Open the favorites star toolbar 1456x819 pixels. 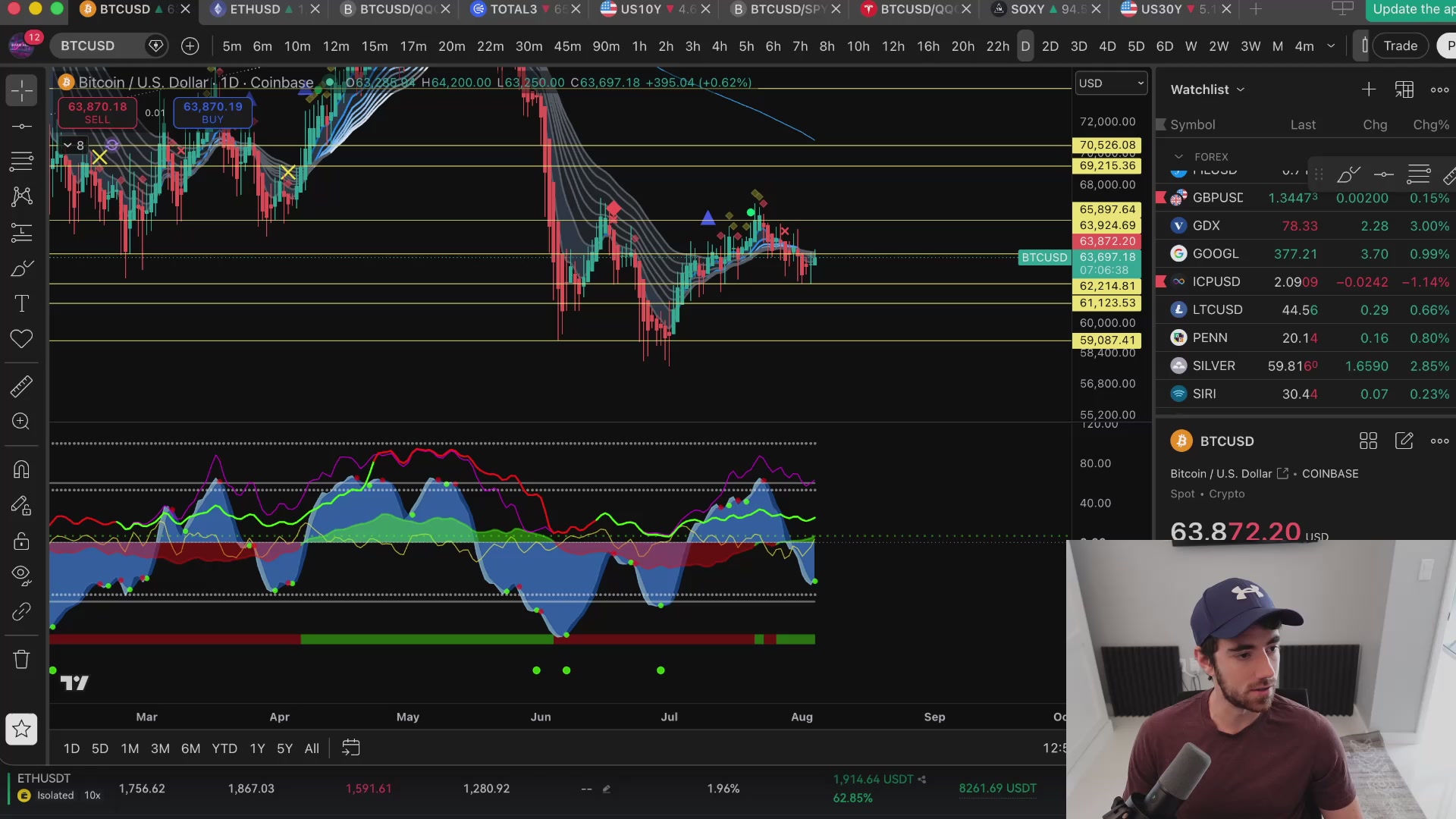[21, 730]
